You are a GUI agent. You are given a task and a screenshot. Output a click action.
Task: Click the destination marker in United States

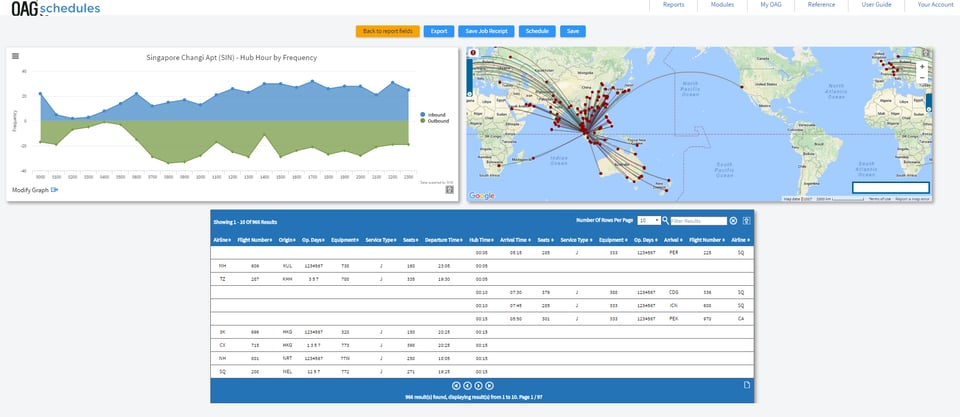click(x=742, y=86)
